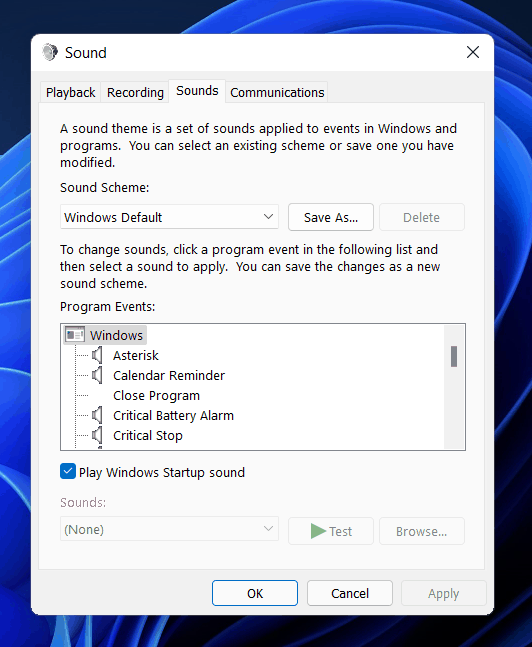
Task: Click the Browse... button
Action: tap(422, 531)
